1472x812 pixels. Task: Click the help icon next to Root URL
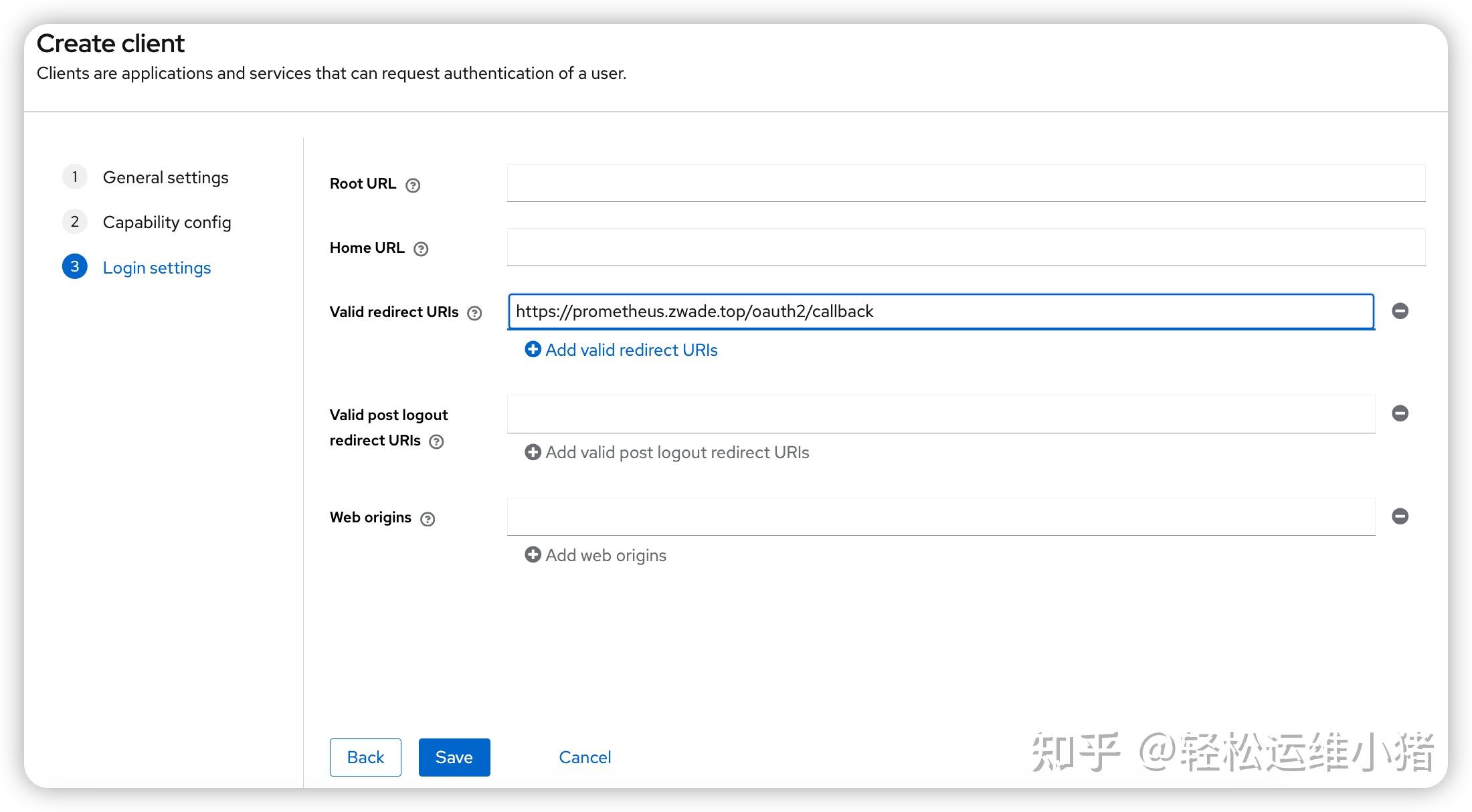[413, 185]
